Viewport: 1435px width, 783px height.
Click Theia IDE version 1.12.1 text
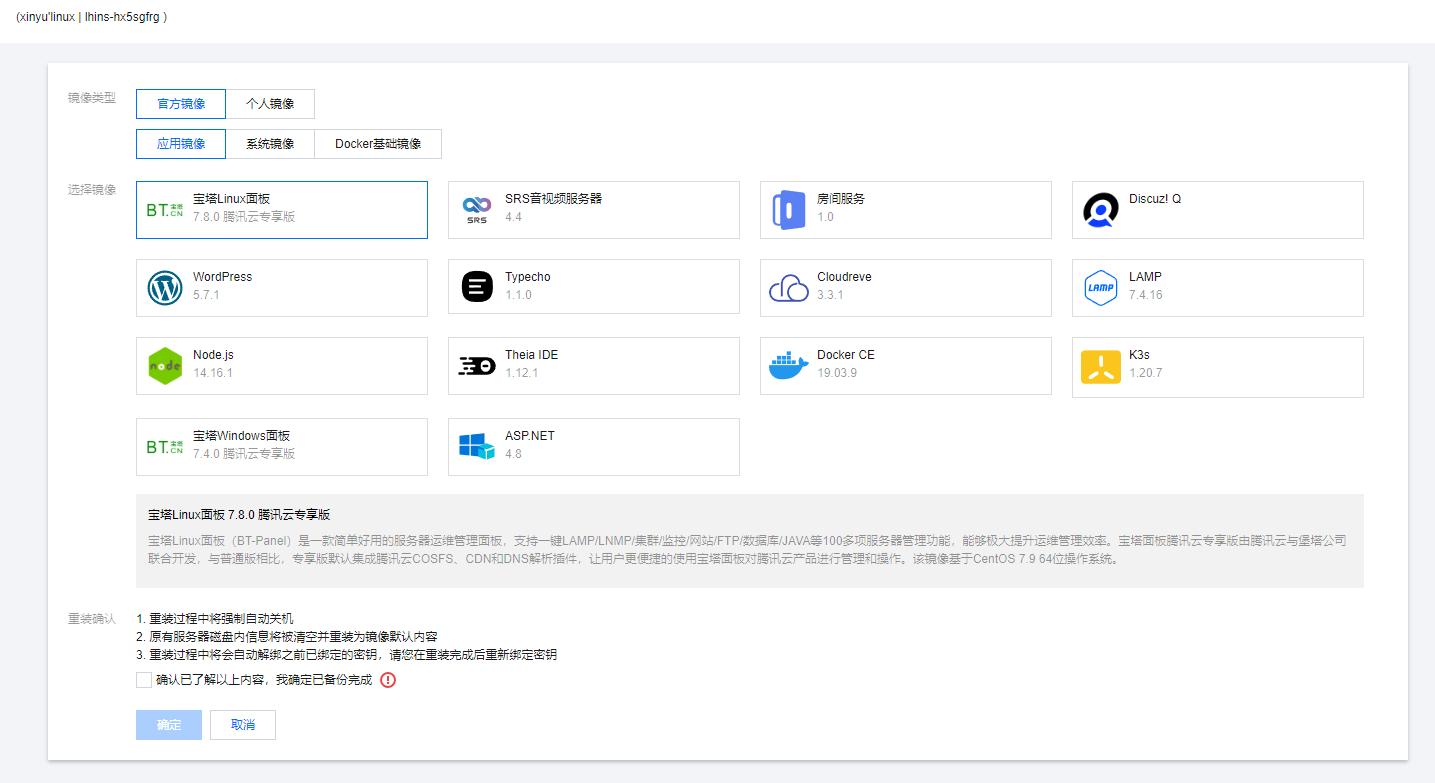point(522,373)
